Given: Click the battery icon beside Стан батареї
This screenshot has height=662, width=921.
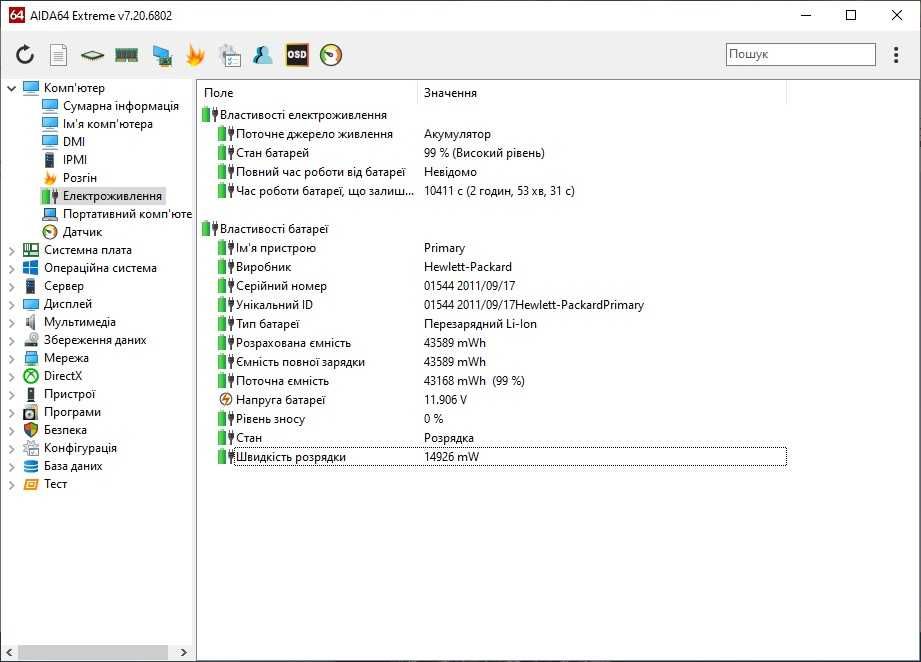Looking at the screenshot, I should (x=226, y=153).
